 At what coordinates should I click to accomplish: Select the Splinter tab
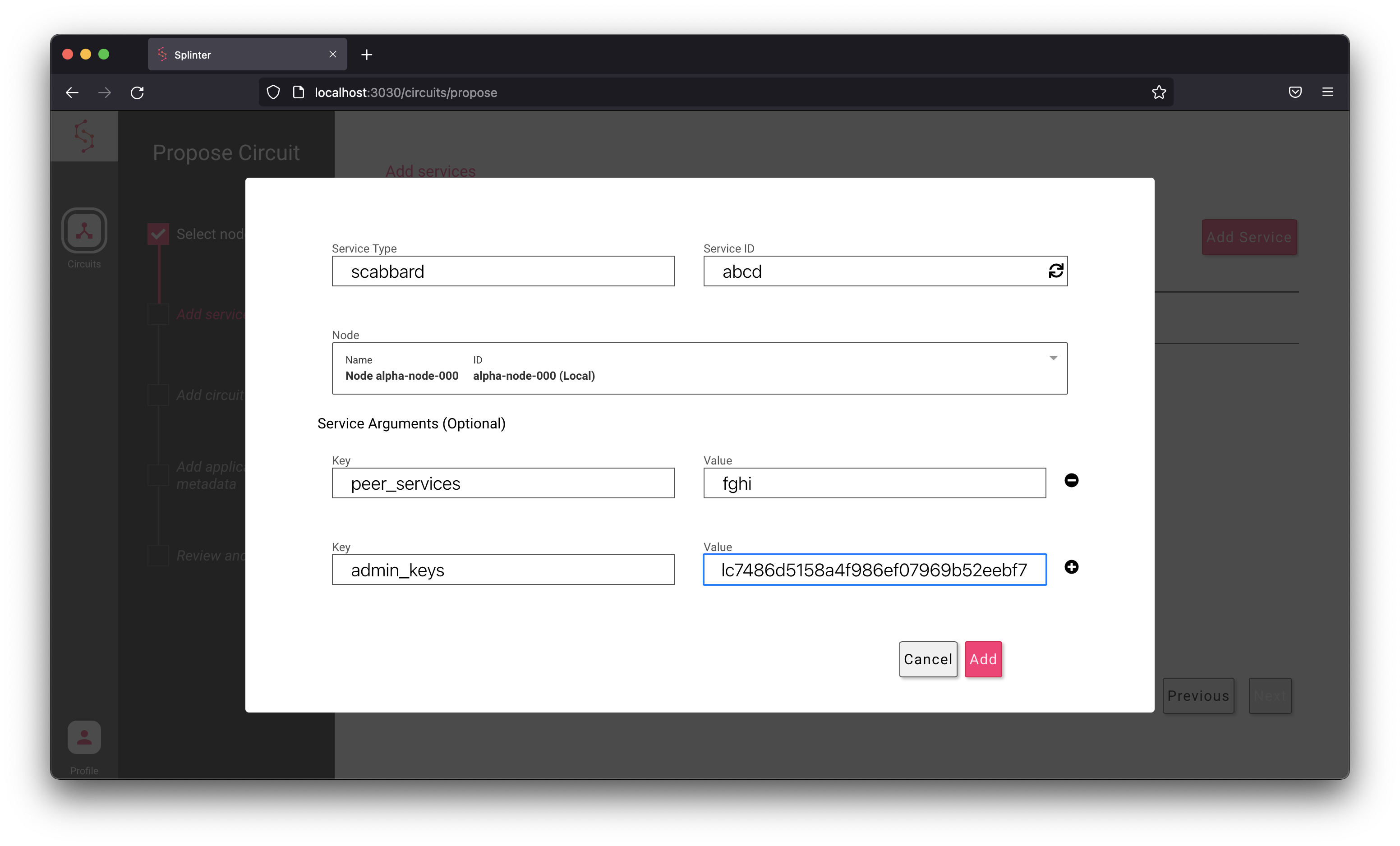click(247, 55)
